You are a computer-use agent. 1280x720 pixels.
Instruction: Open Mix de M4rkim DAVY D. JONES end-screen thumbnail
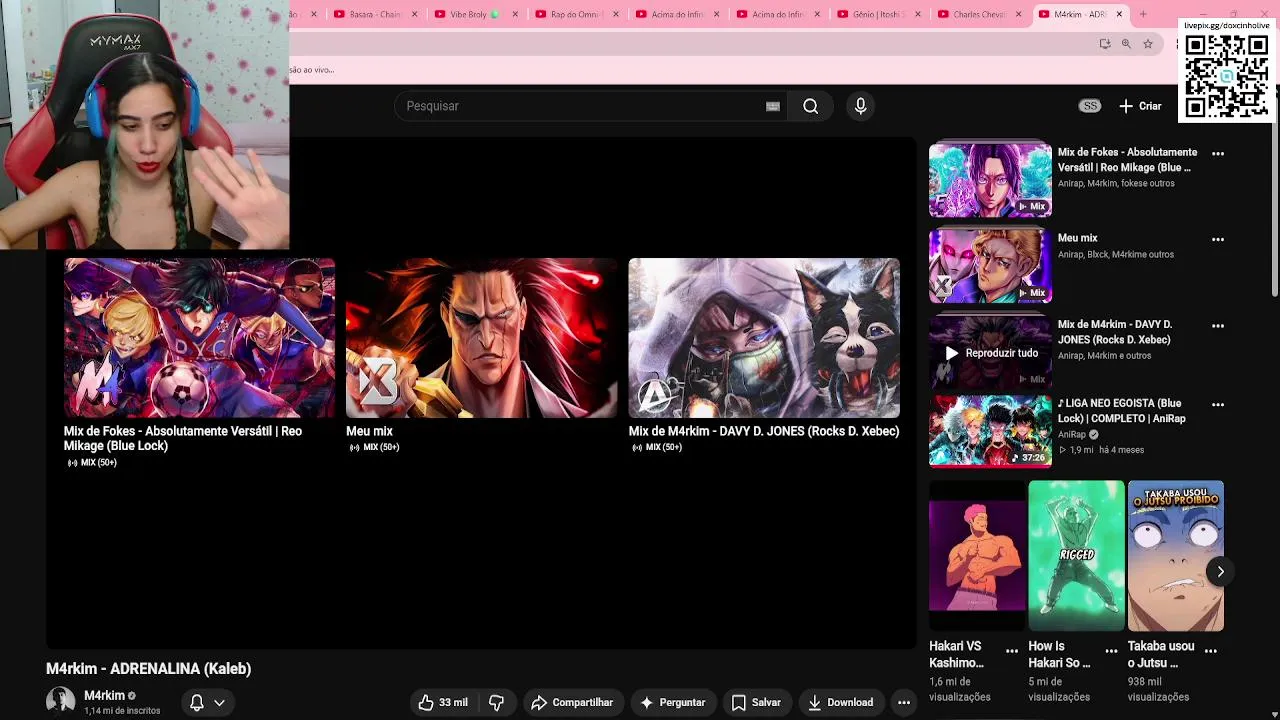pyautogui.click(x=764, y=338)
